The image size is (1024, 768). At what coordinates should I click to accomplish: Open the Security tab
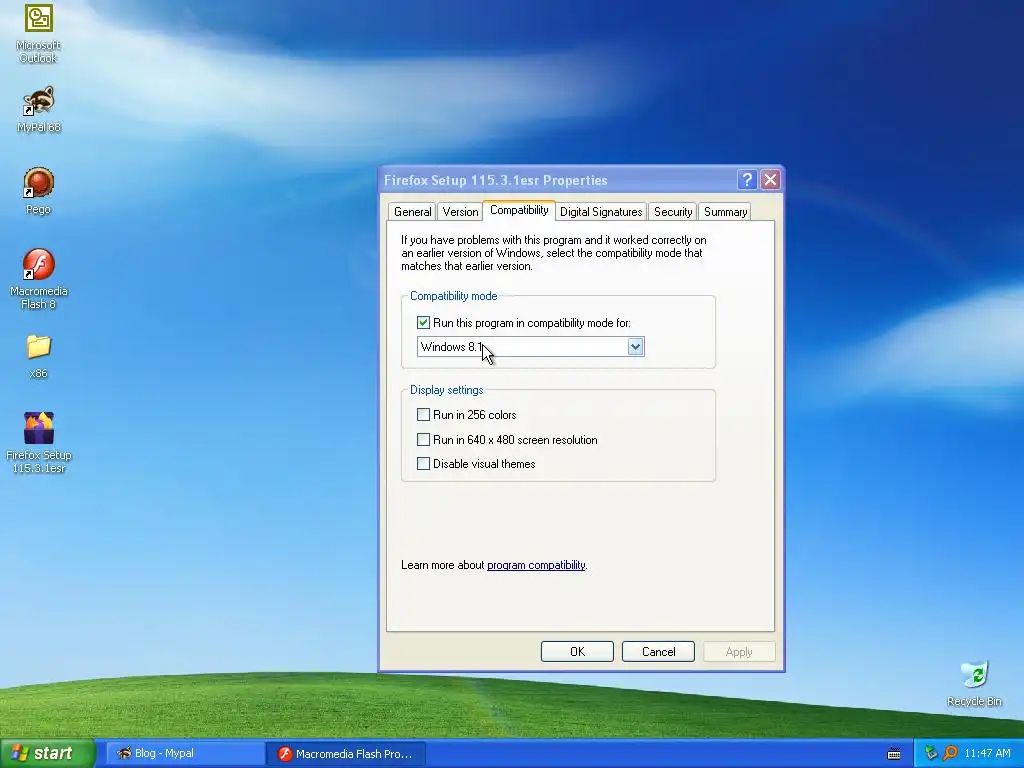673,212
